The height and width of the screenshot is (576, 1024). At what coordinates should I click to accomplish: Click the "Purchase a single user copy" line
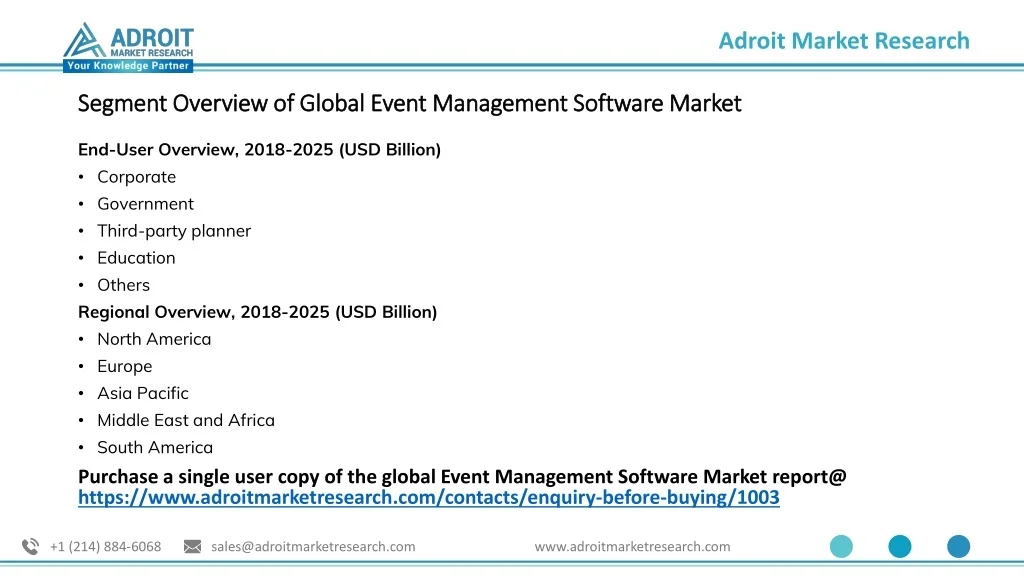(x=462, y=477)
